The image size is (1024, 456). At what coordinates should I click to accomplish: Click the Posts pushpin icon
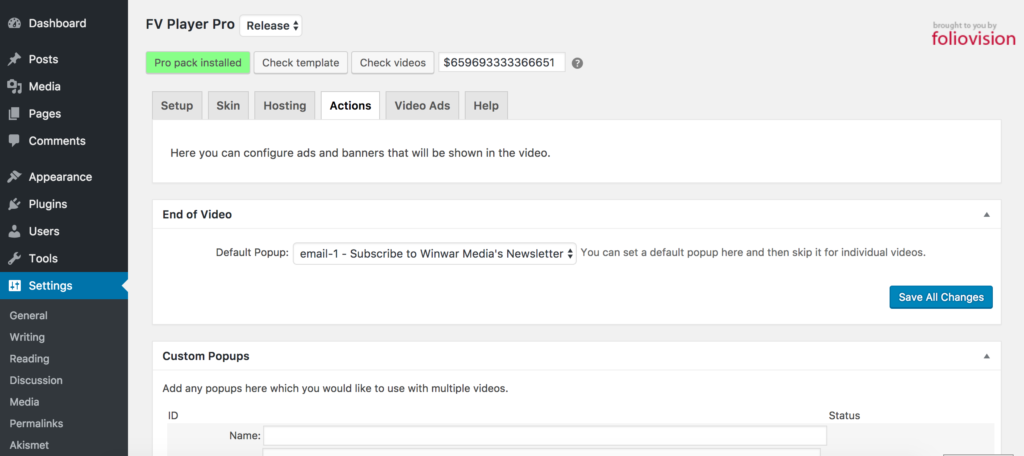(x=14, y=59)
